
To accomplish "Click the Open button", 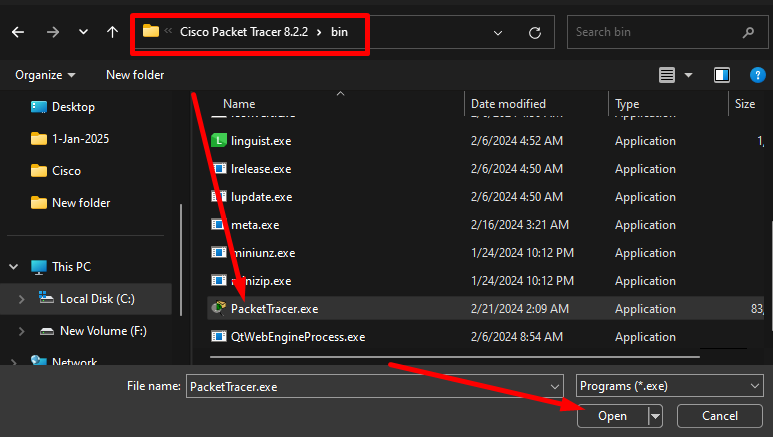I will pos(612,416).
